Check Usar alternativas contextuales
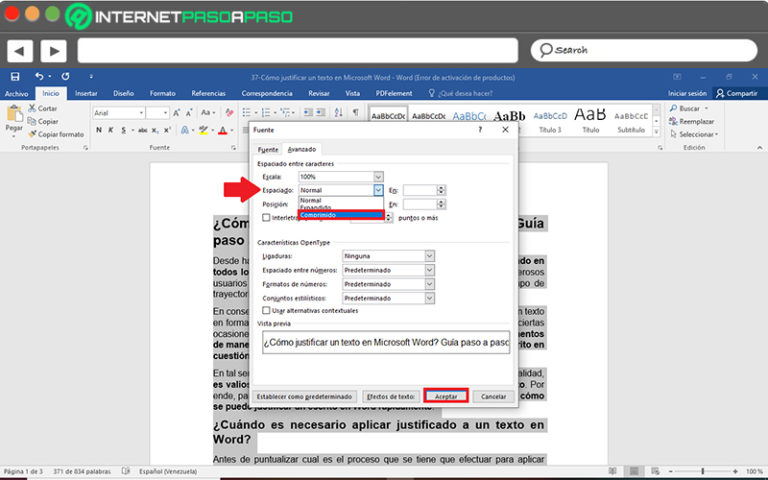 [x=266, y=310]
